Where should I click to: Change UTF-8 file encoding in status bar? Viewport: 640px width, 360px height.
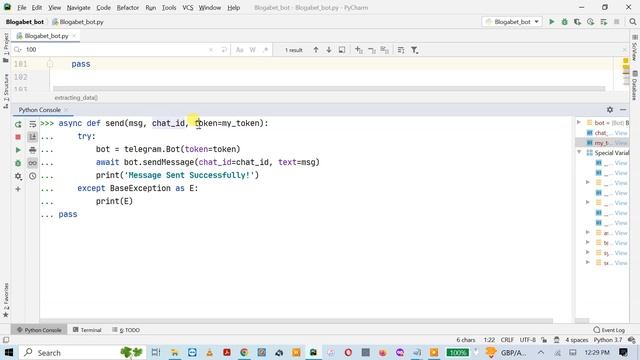[527, 340]
